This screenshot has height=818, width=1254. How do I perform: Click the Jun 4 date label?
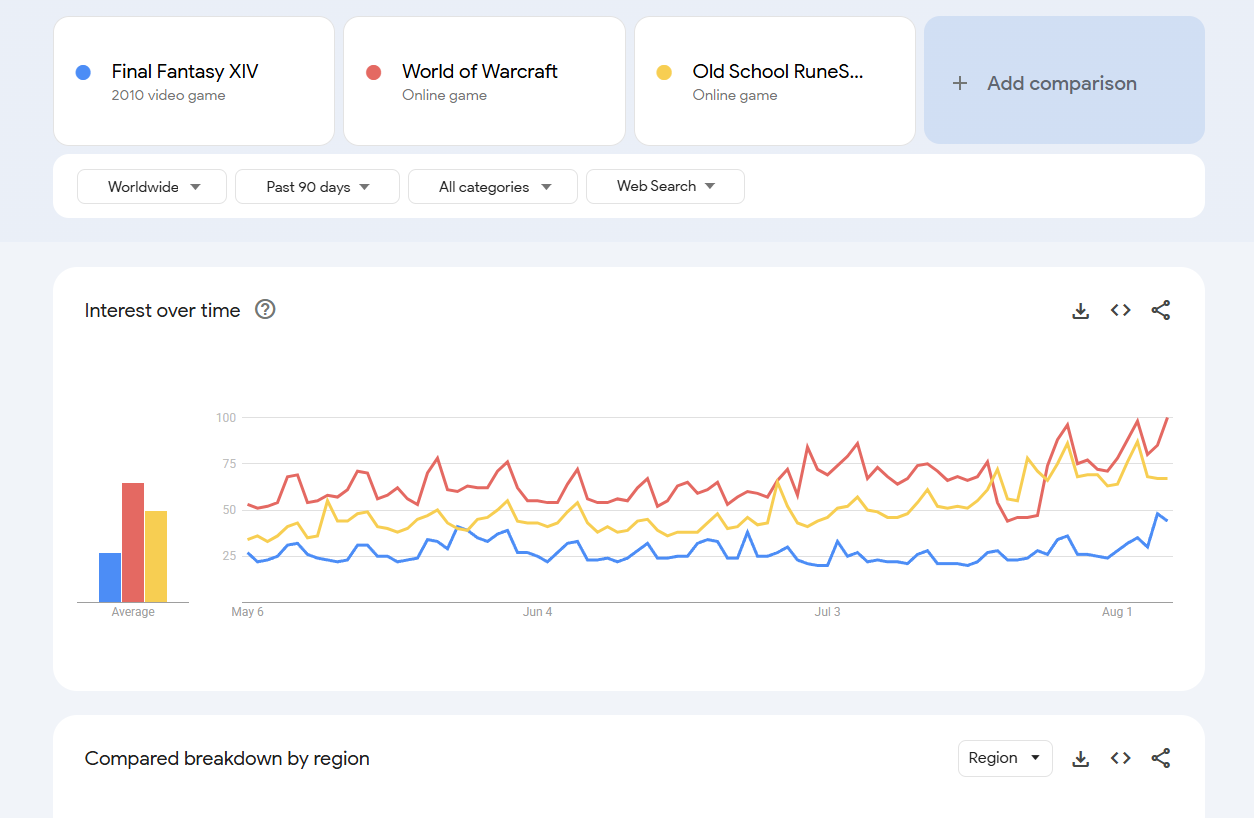tap(538, 612)
